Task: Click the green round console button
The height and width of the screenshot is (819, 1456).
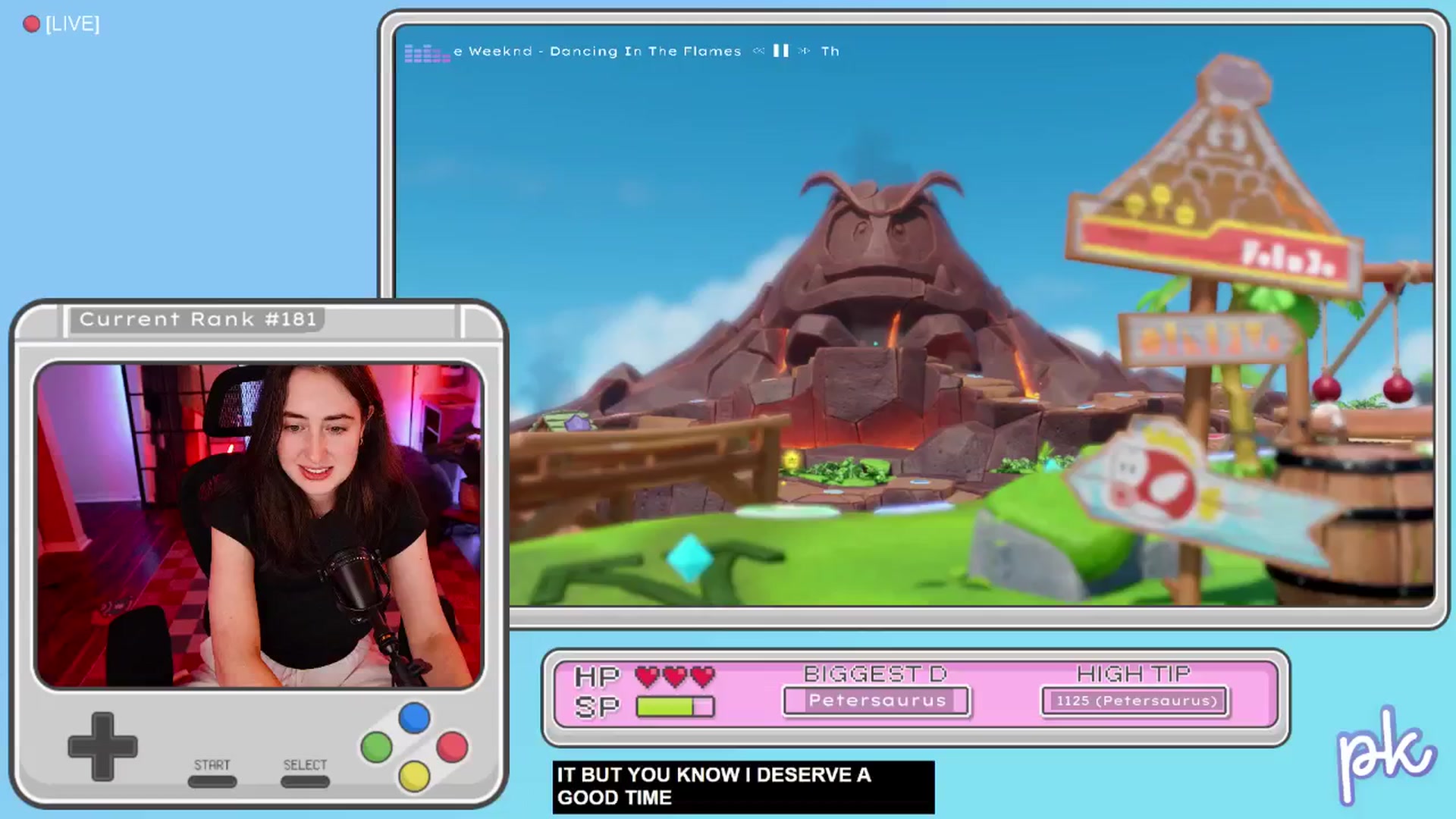Action: click(x=376, y=748)
